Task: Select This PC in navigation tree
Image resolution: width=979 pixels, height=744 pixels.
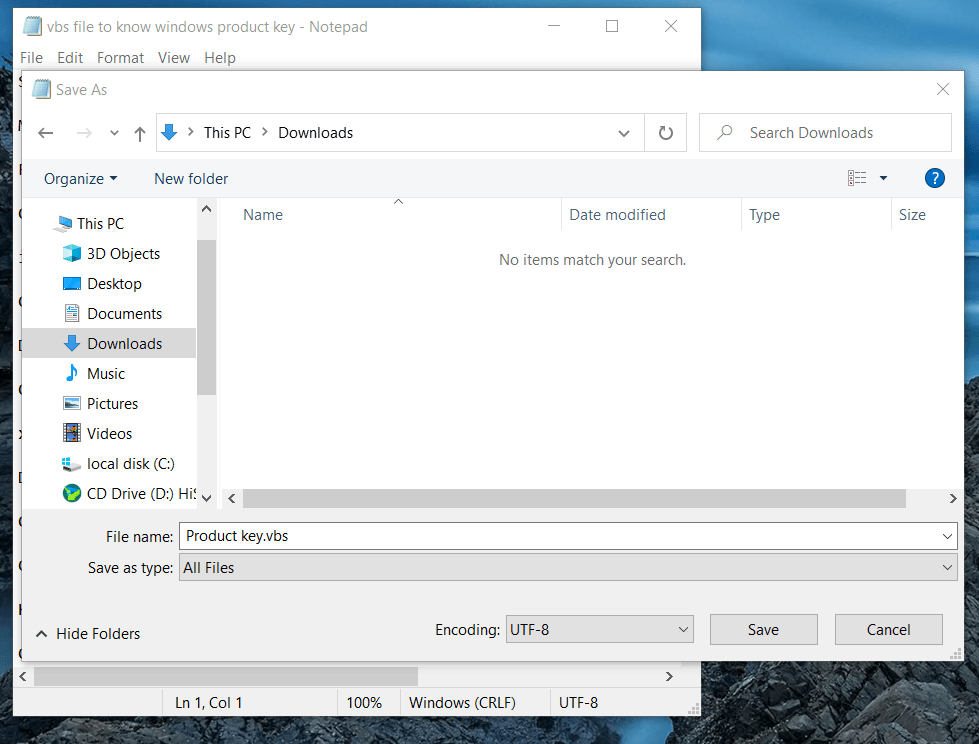Action: point(101,223)
